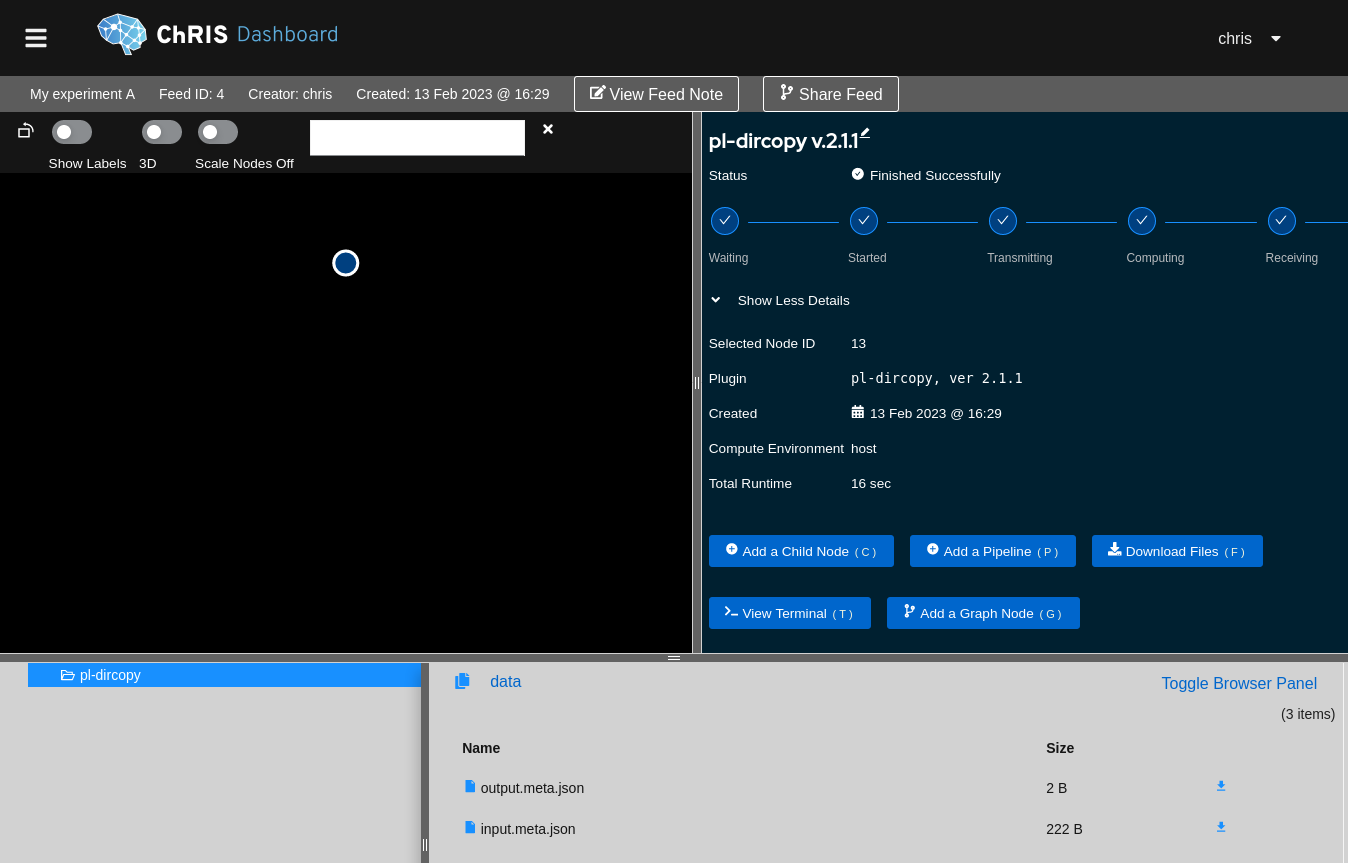Image resolution: width=1348 pixels, height=863 pixels.
Task: Click the calendar icon beside Created date
Action: (858, 412)
